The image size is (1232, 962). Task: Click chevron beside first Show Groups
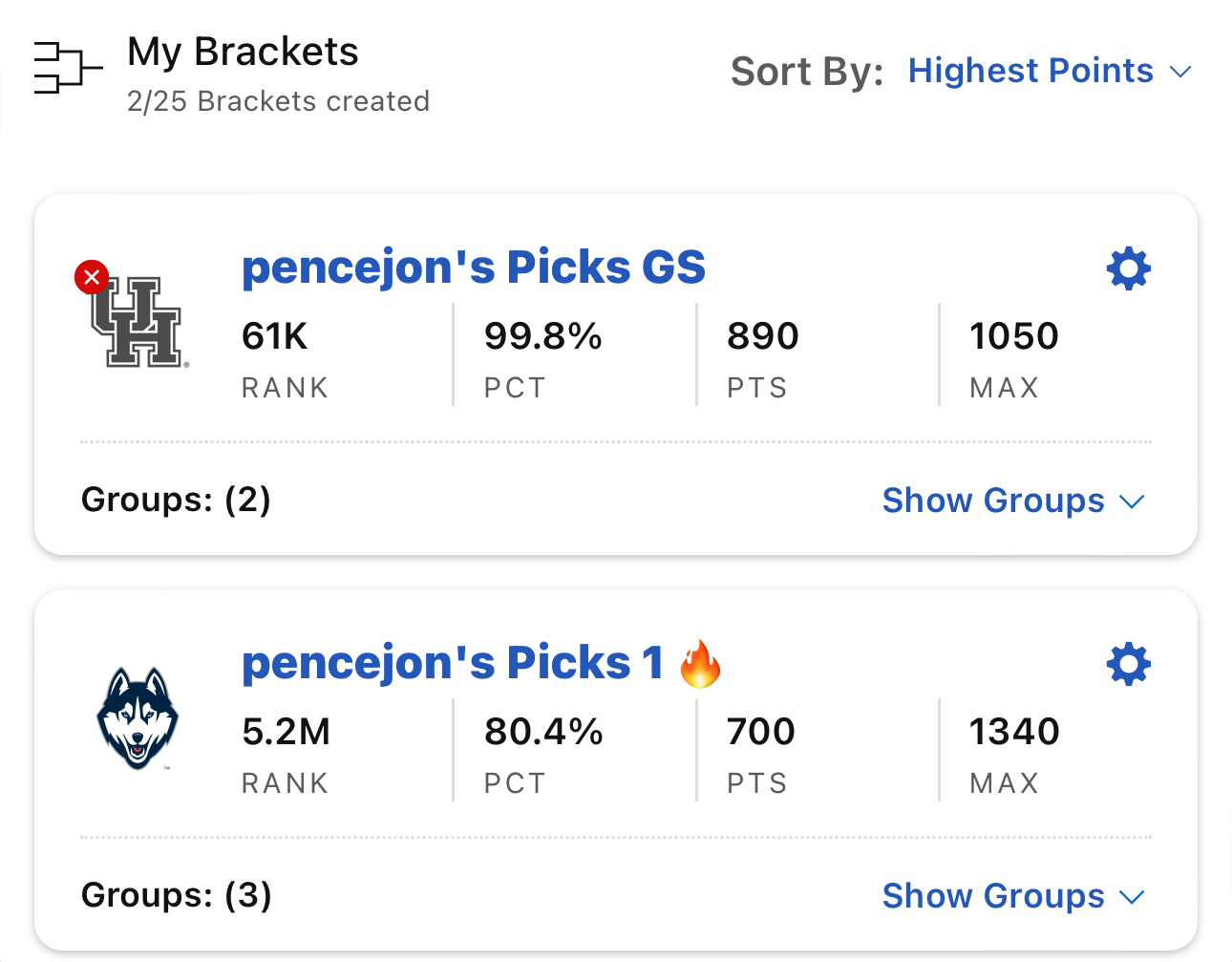tap(1132, 502)
